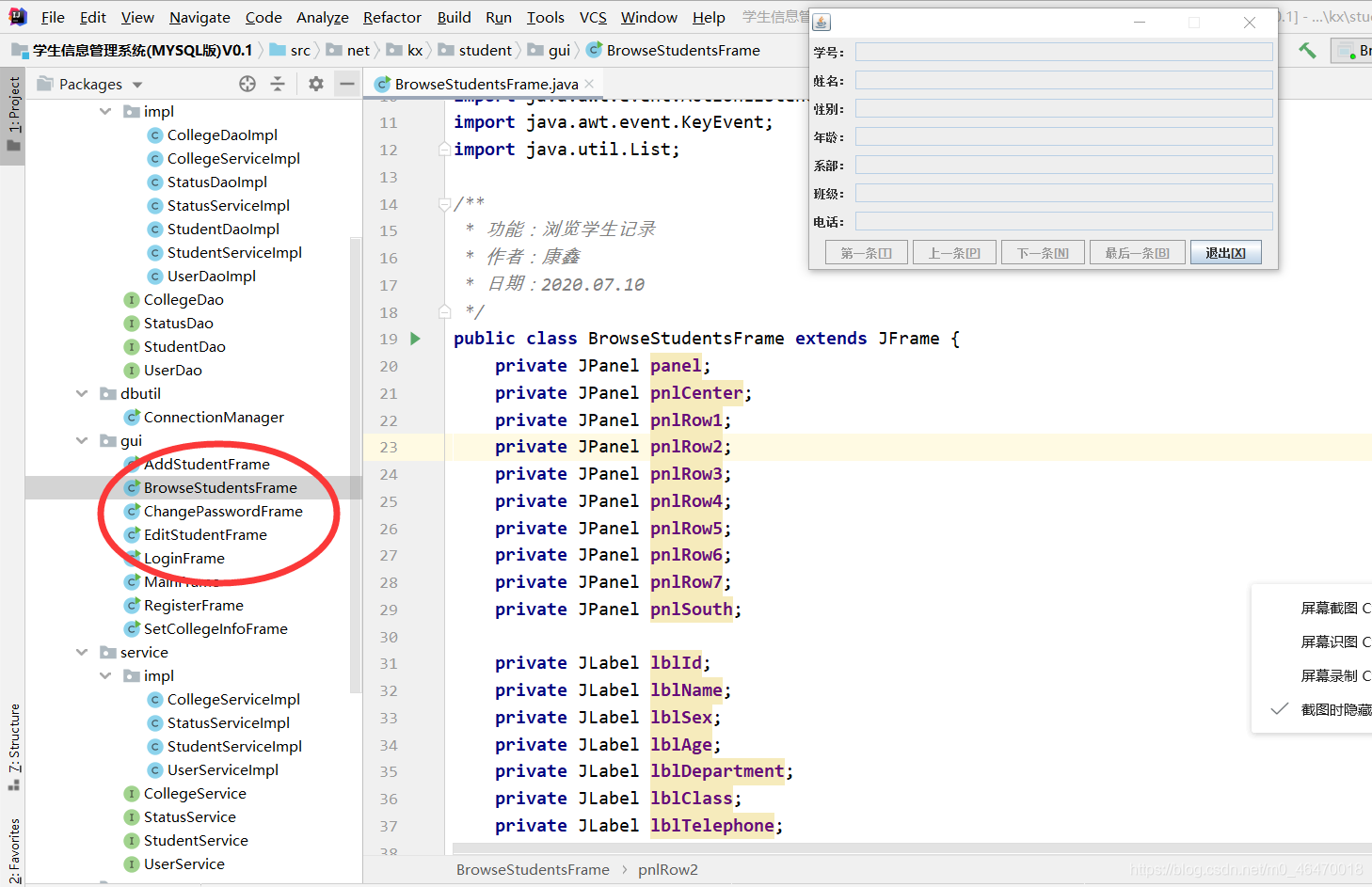Open the Favorites tool window tab
This screenshot has height=887, width=1372.
13,848
